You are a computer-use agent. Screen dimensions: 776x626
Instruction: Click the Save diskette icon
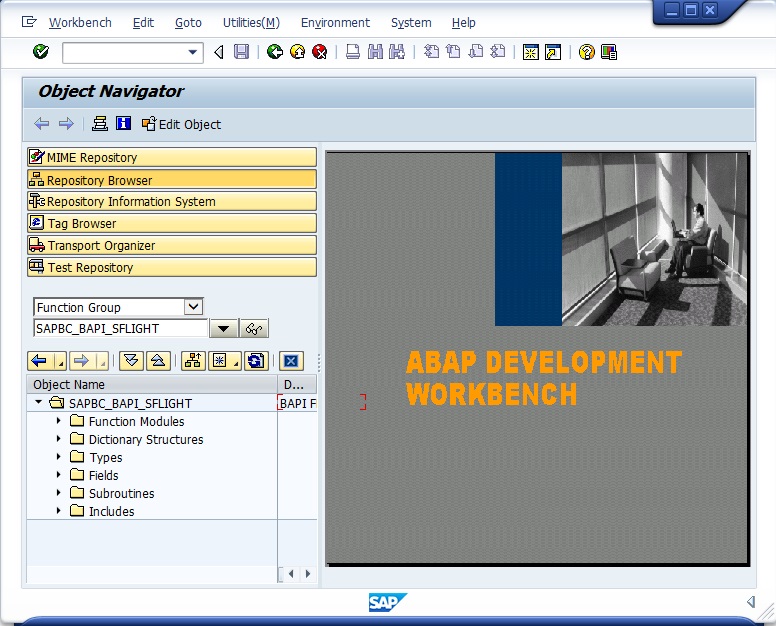click(242, 51)
